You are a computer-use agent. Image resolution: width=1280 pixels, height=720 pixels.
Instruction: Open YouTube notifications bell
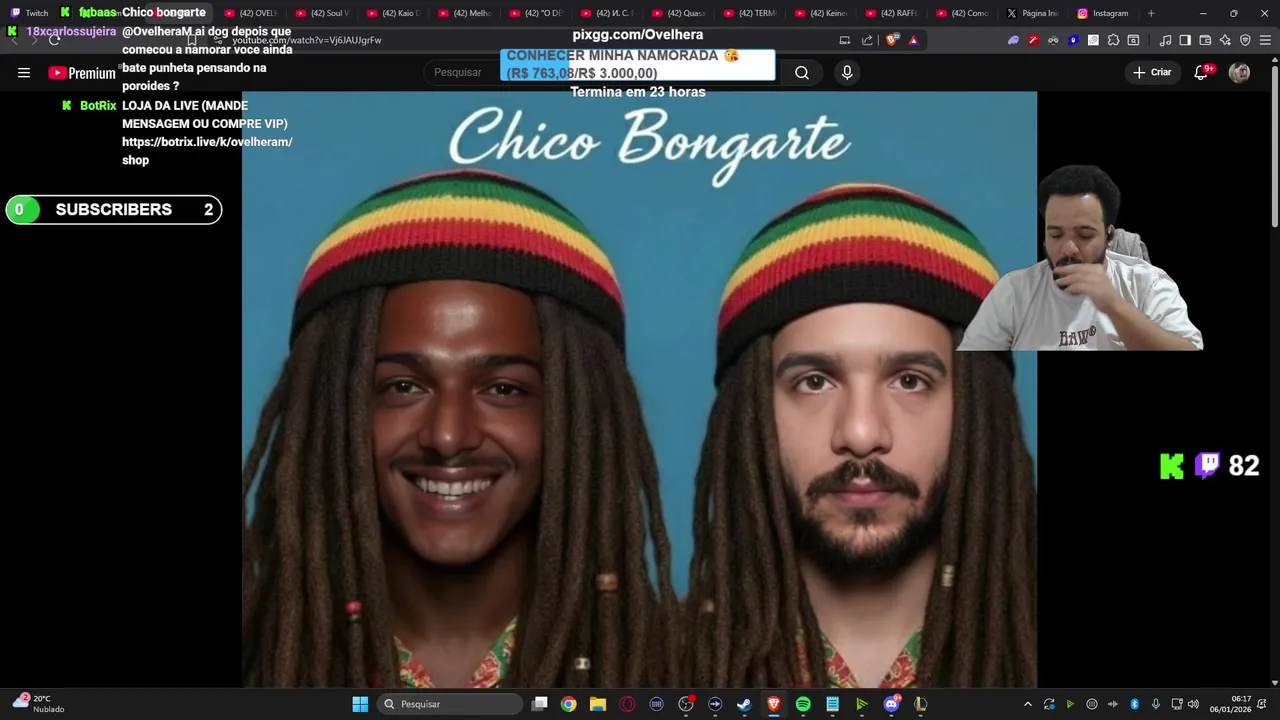(1202, 73)
